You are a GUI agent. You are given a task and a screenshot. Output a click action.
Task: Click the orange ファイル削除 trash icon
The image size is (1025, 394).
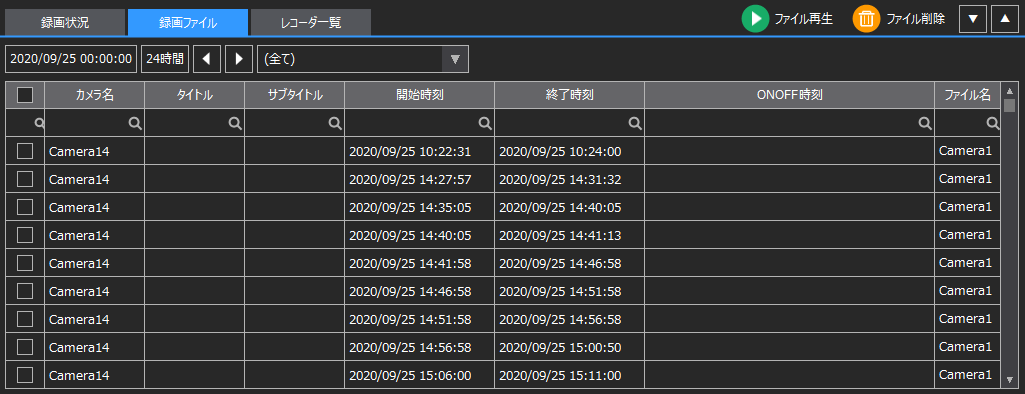[x=866, y=19]
